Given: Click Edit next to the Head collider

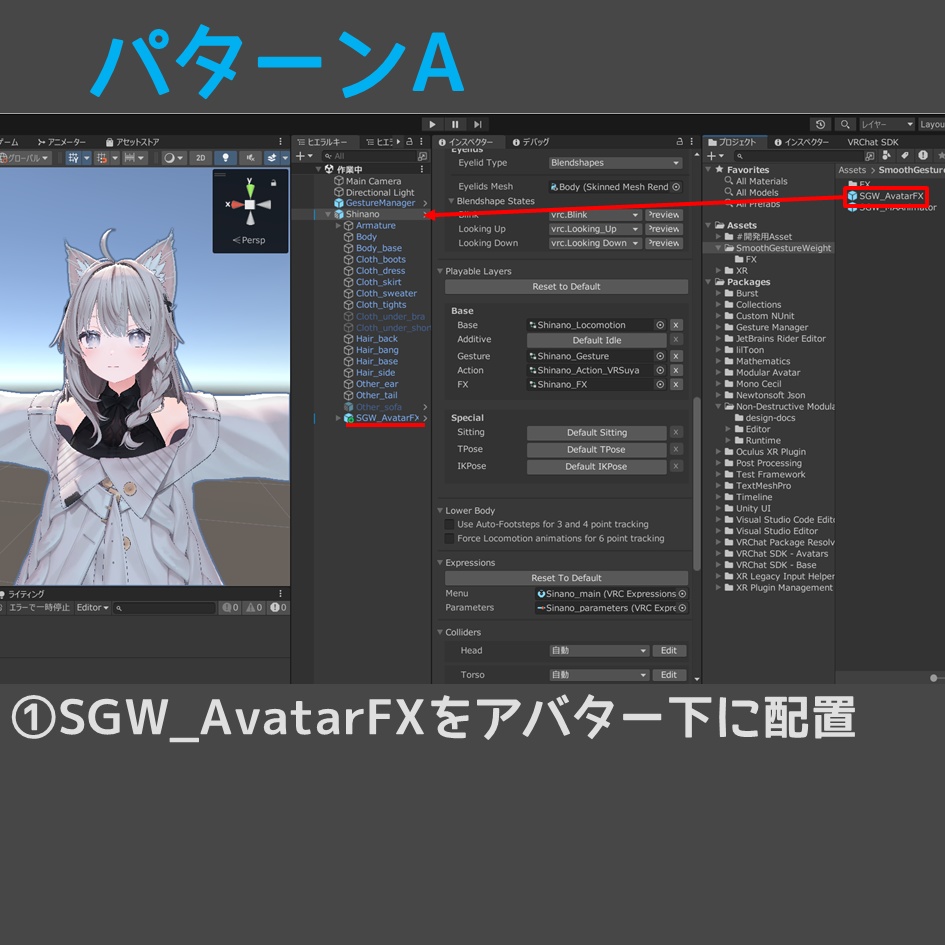Looking at the screenshot, I should pos(669,650).
